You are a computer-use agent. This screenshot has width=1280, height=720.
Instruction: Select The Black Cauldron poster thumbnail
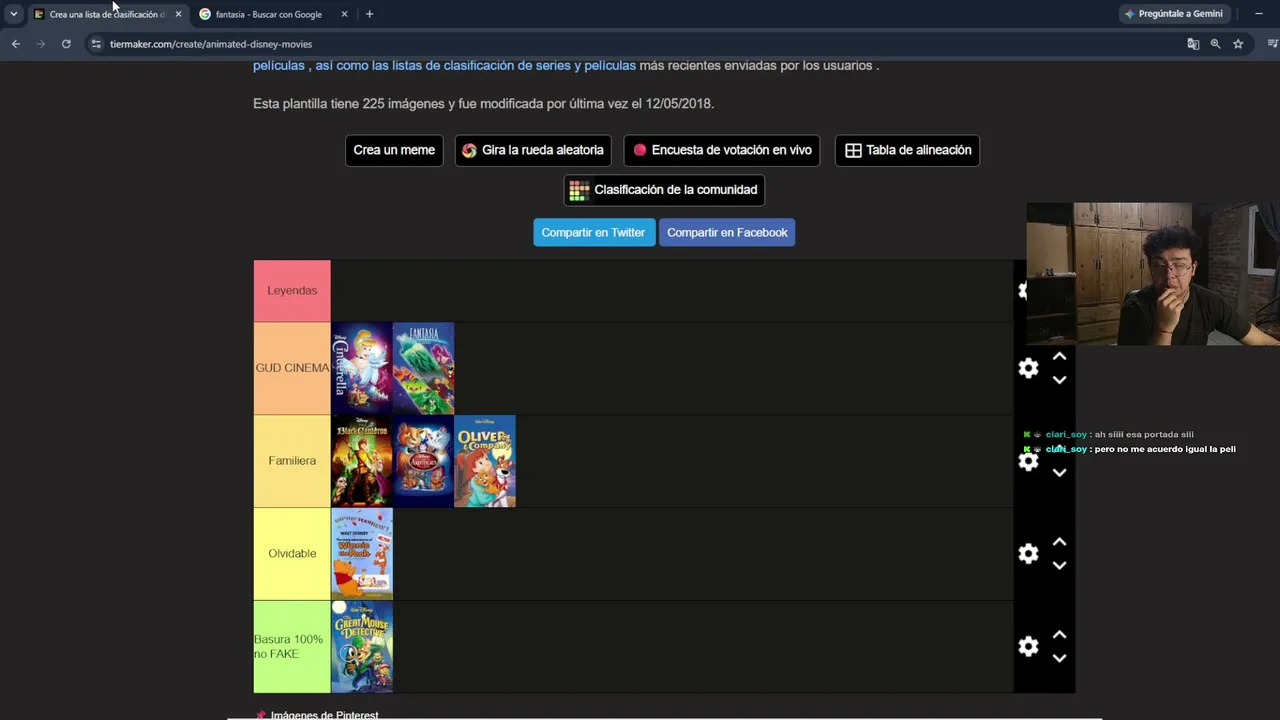(362, 461)
